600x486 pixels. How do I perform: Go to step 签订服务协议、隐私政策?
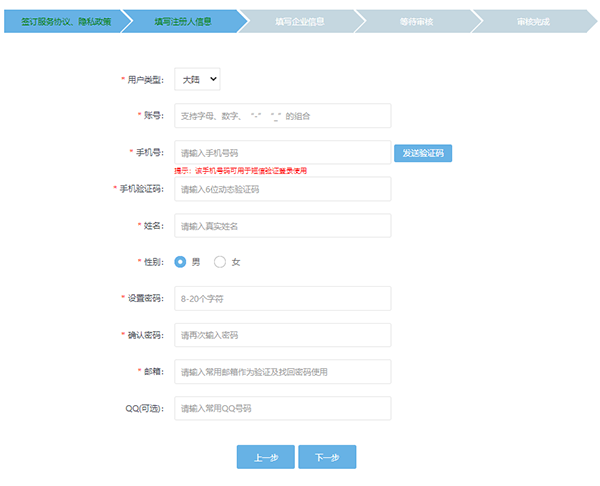coord(62,21)
